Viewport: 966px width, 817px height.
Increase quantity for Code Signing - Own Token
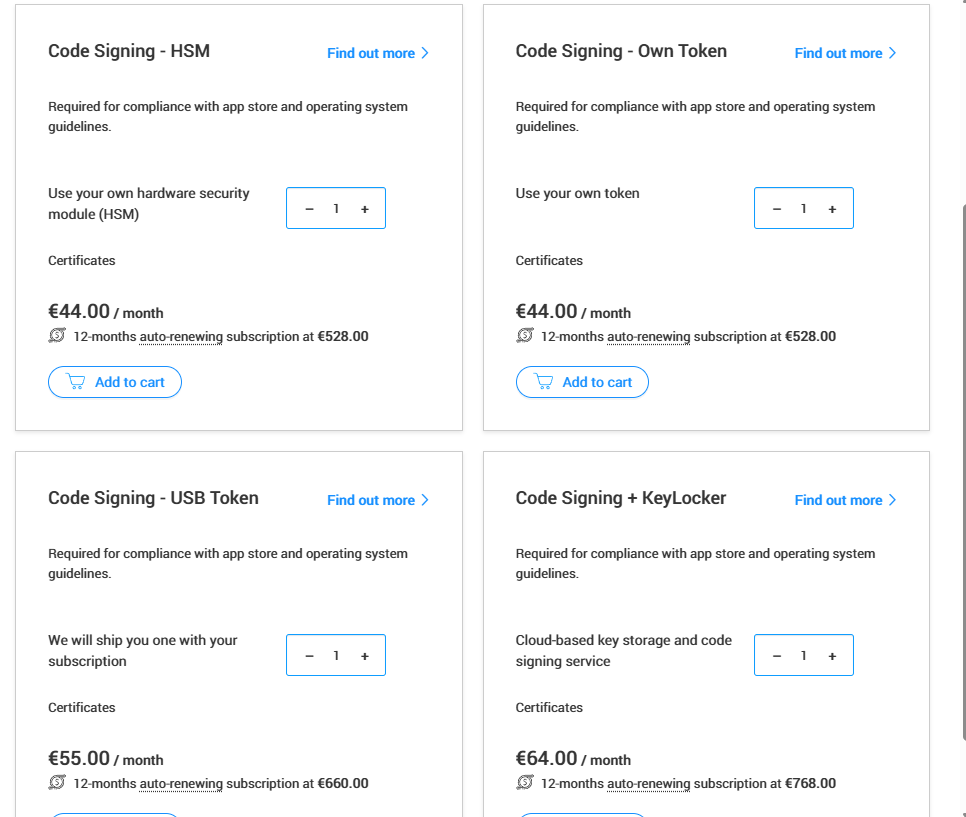click(x=832, y=209)
